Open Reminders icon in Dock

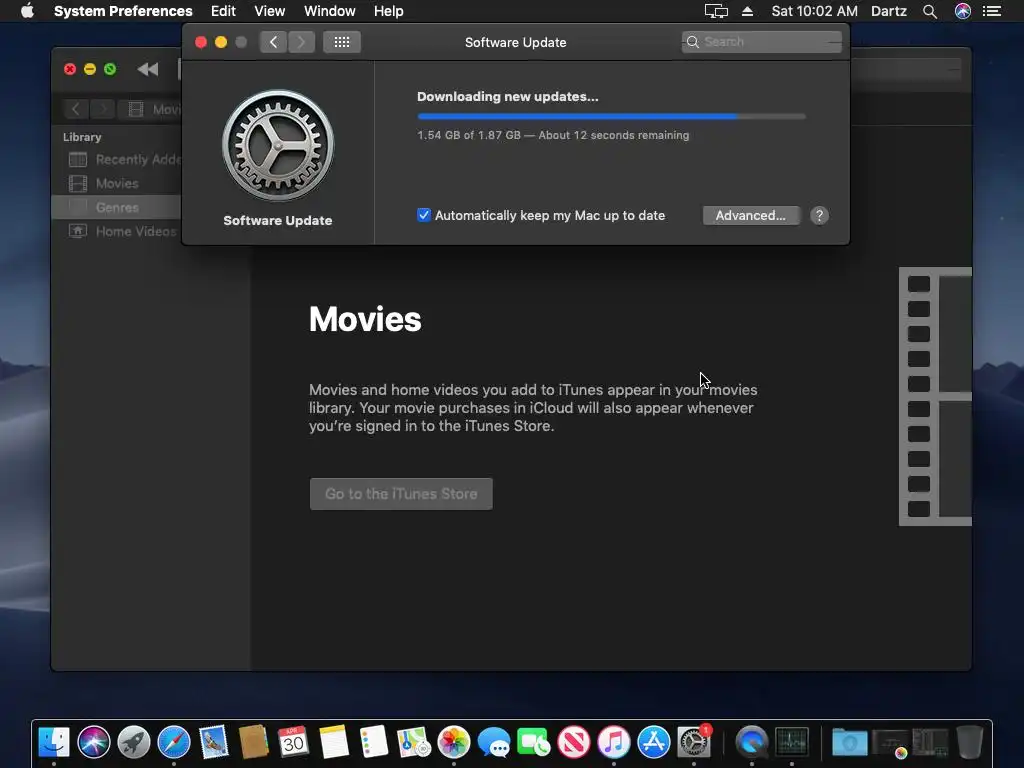pos(374,742)
